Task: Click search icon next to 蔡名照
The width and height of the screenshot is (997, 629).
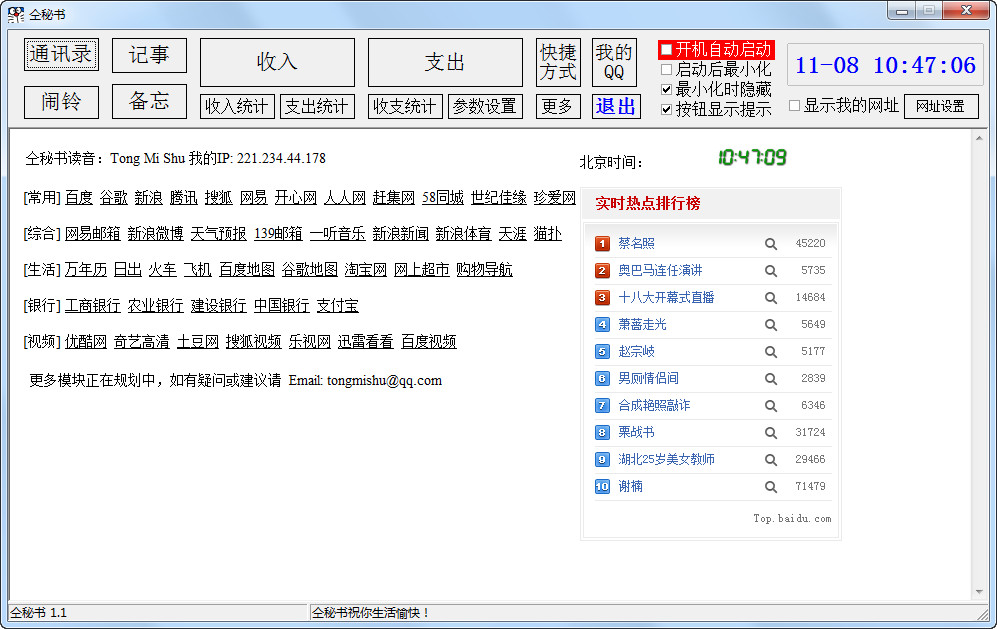Action: point(771,244)
